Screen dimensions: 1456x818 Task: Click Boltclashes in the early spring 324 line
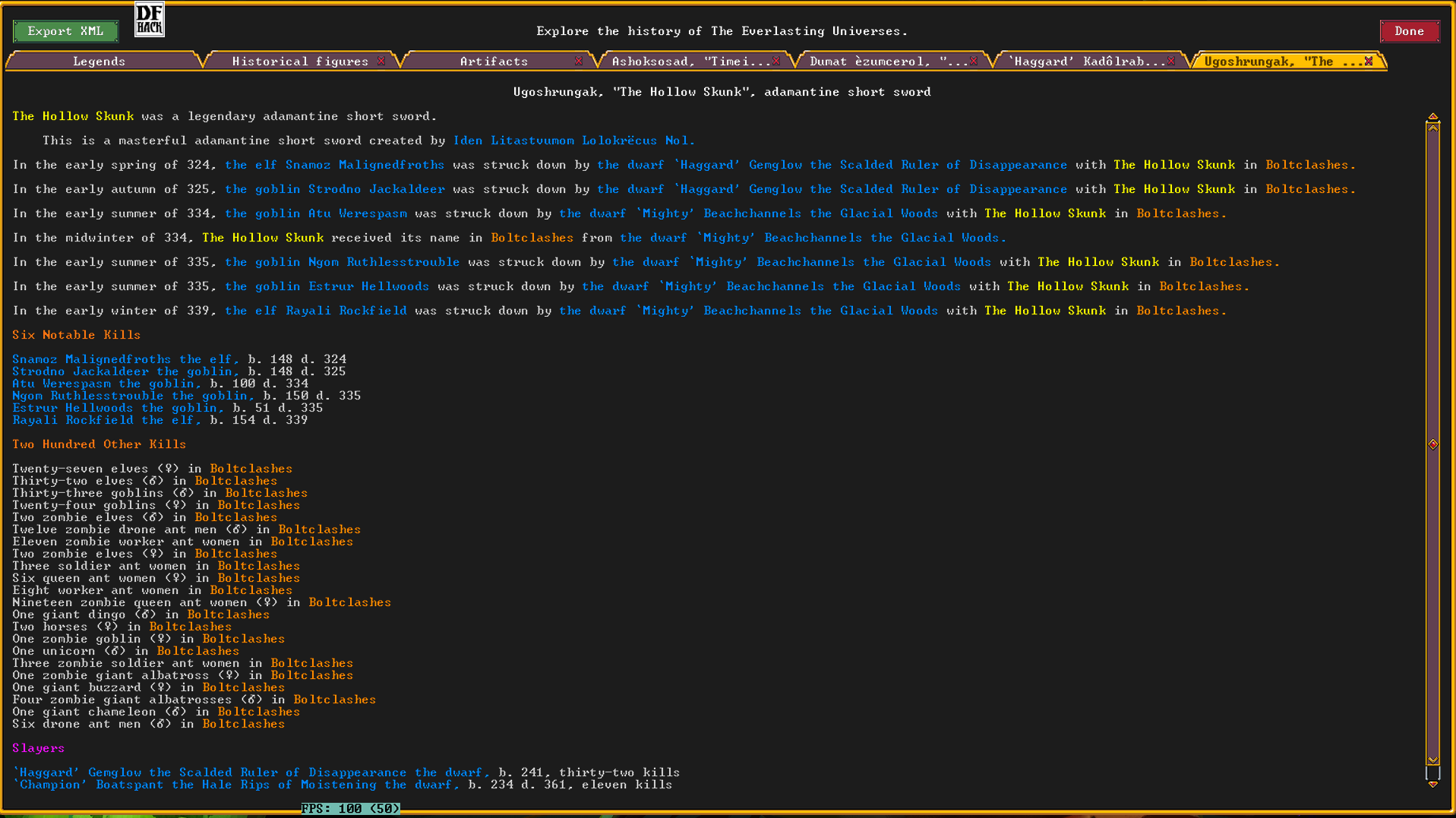[x=1311, y=165]
